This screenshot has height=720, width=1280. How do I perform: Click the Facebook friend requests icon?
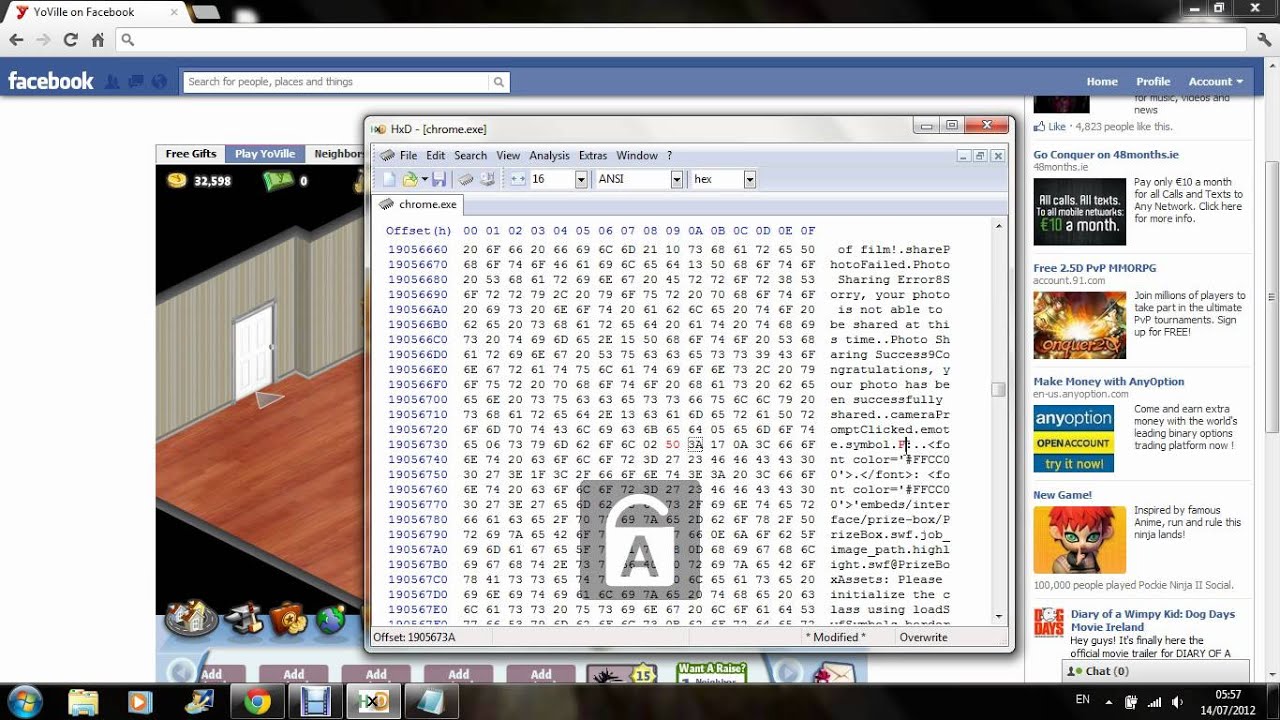[113, 82]
